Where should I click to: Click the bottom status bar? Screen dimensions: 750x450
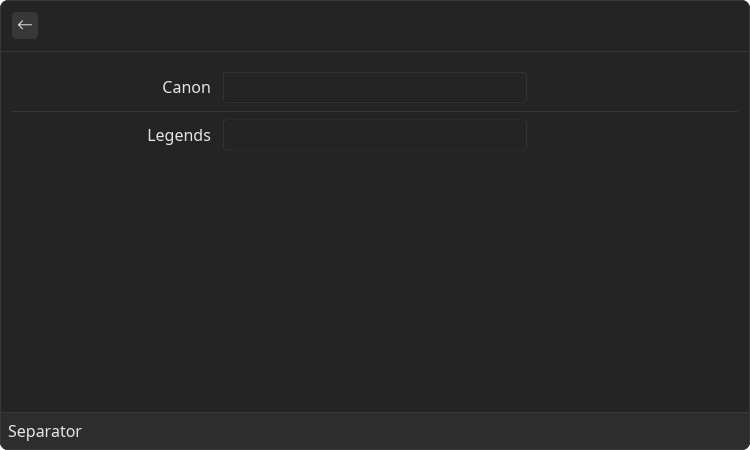[x=375, y=431]
